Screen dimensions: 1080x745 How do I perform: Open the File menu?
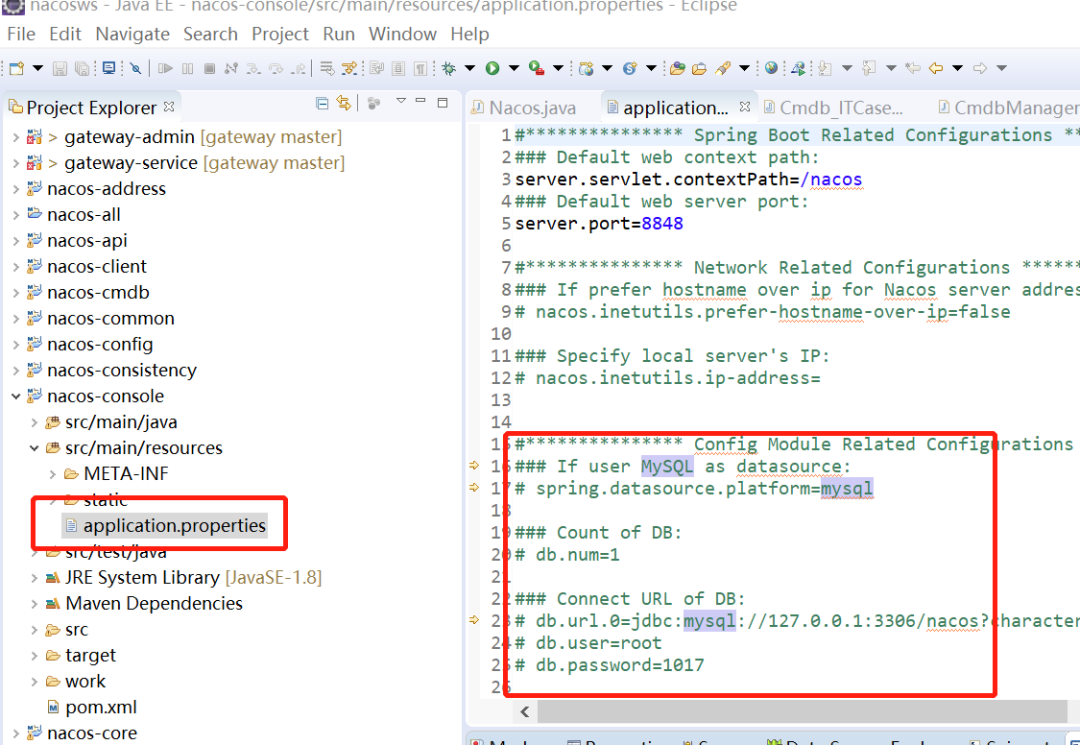pyautogui.click(x=21, y=34)
